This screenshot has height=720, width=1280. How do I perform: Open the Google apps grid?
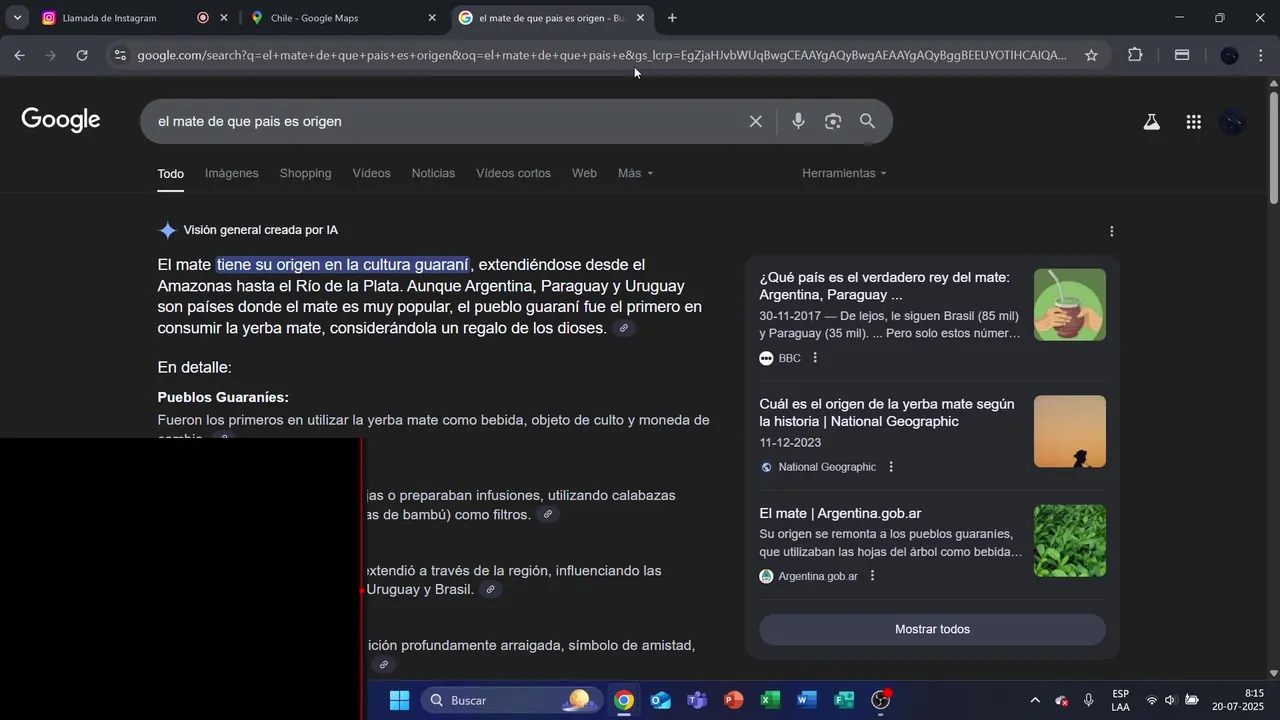point(1193,122)
